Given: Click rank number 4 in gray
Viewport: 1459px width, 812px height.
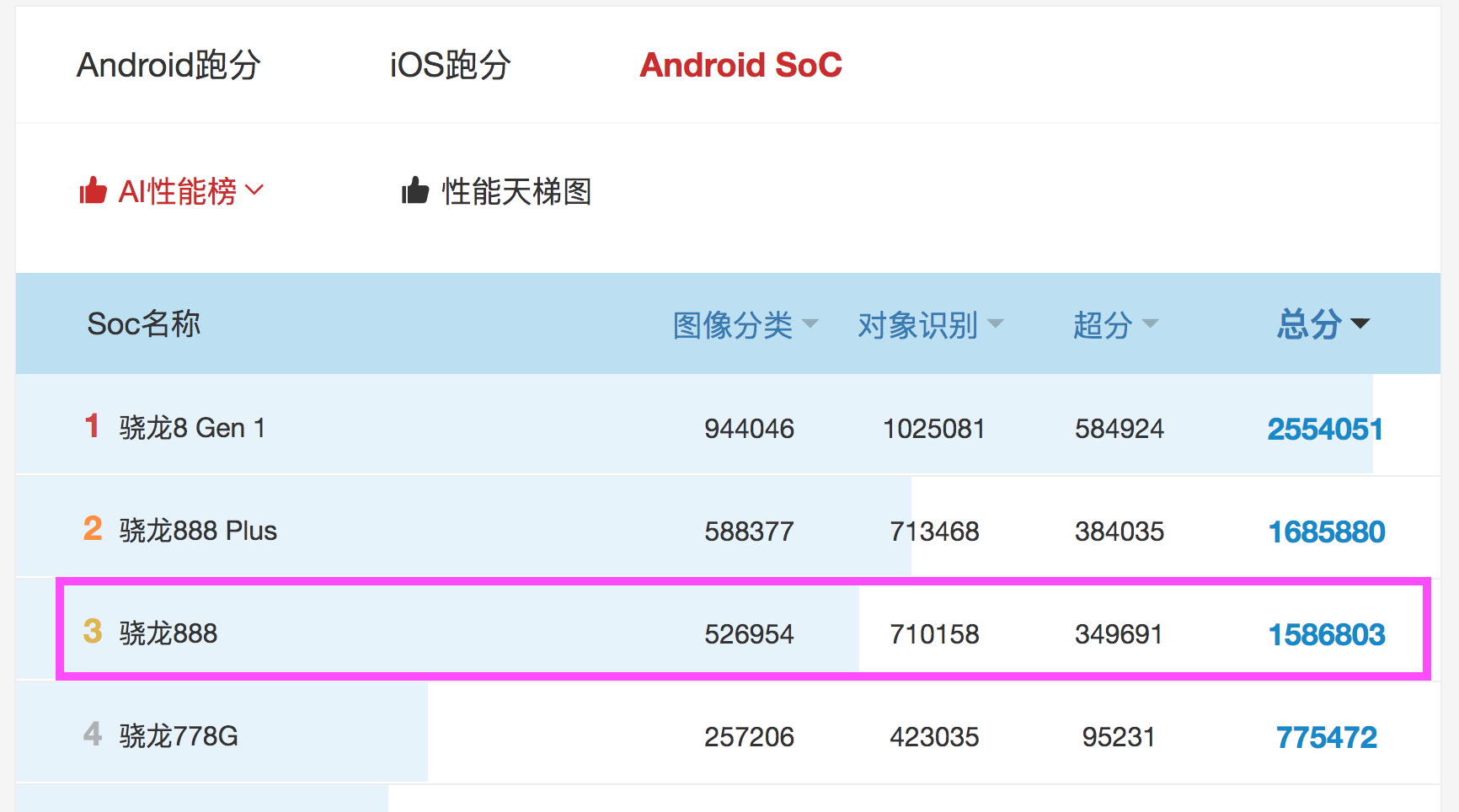Looking at the screenshot, I should point(93,734).
